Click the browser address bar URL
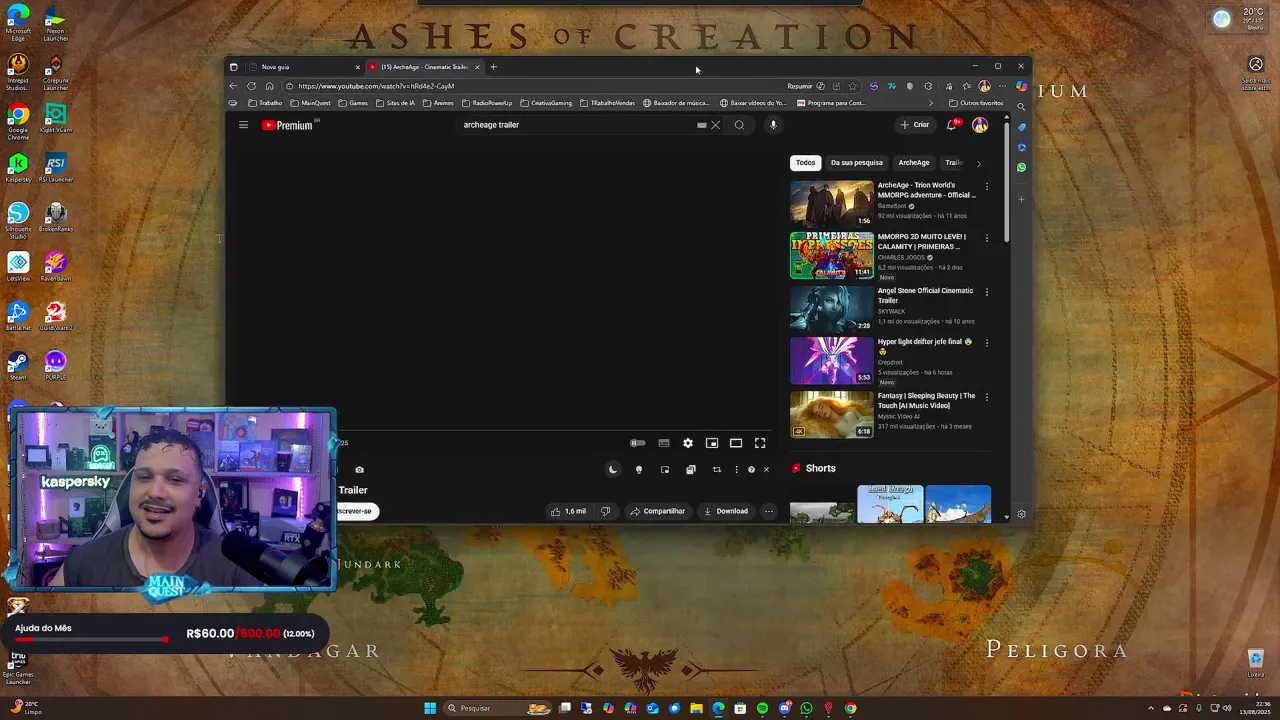The image size is (1280, 720). pos(376,86)
